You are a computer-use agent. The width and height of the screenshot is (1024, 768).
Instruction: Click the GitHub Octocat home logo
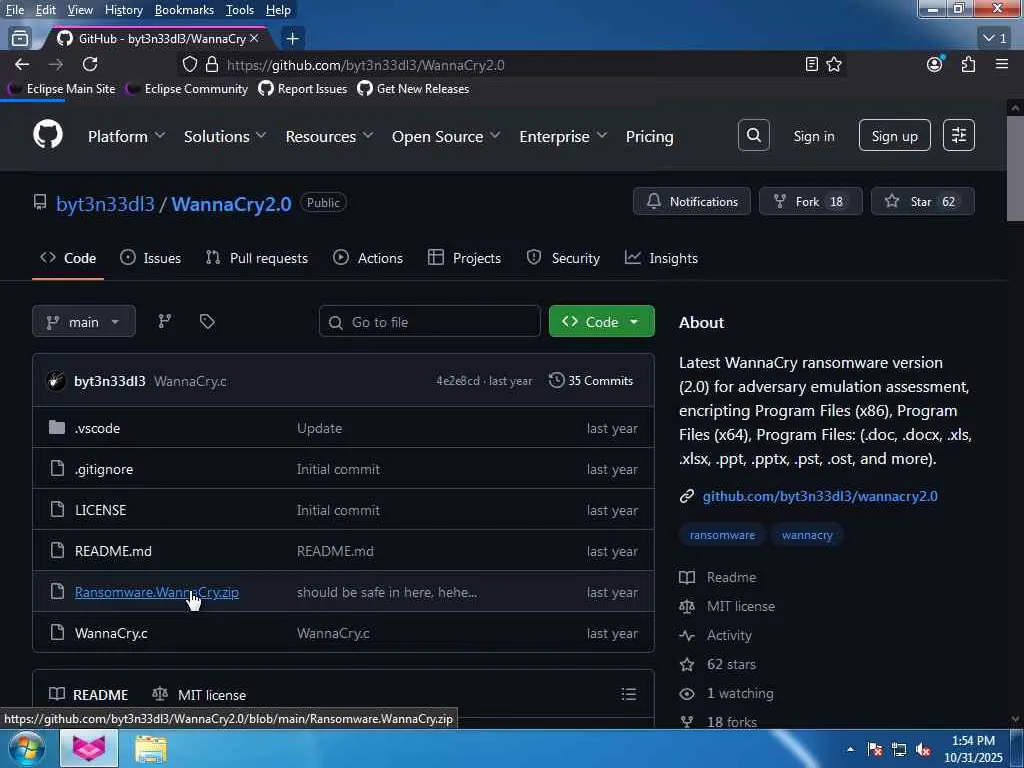[x=48, y=135]
